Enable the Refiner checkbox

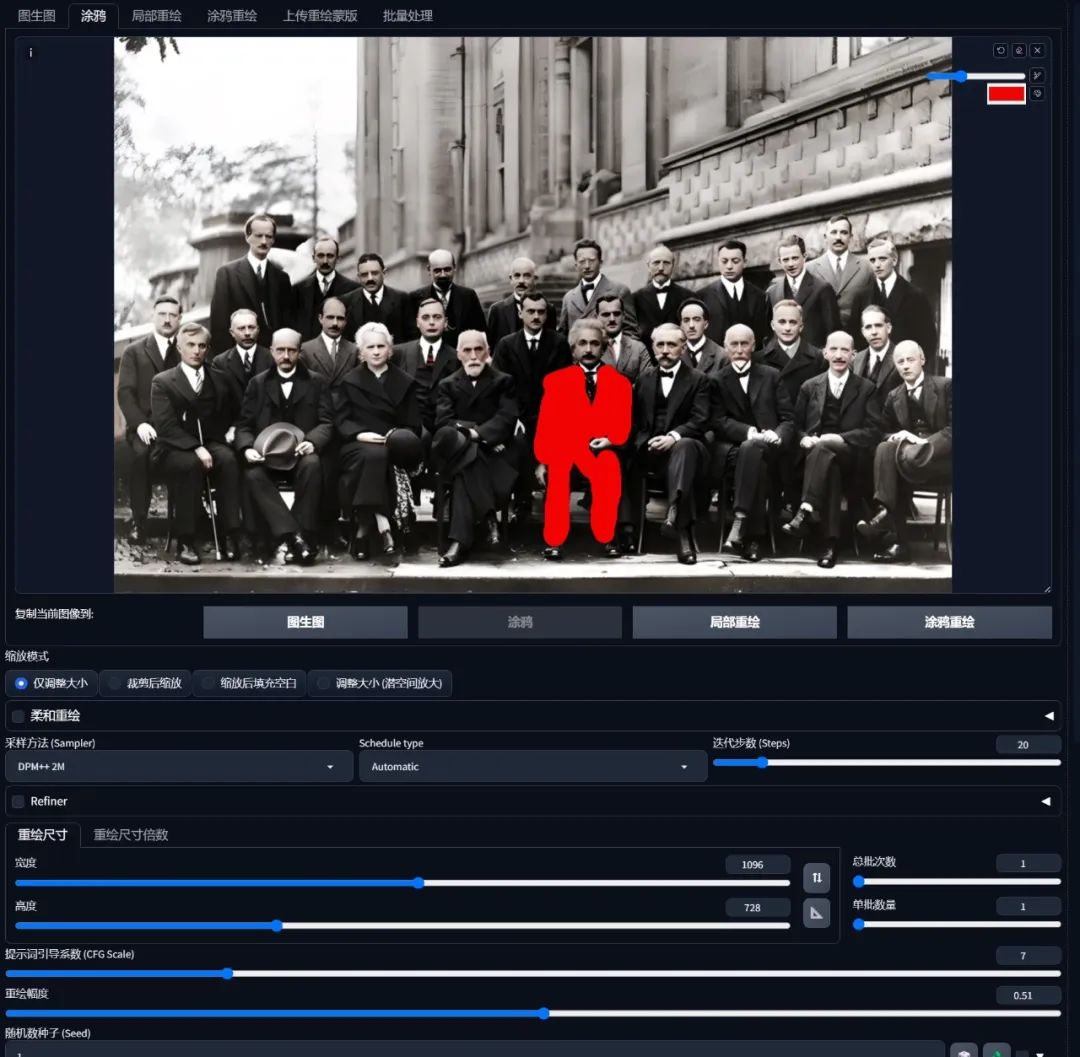pyautogui.click(x=19, y=802)
